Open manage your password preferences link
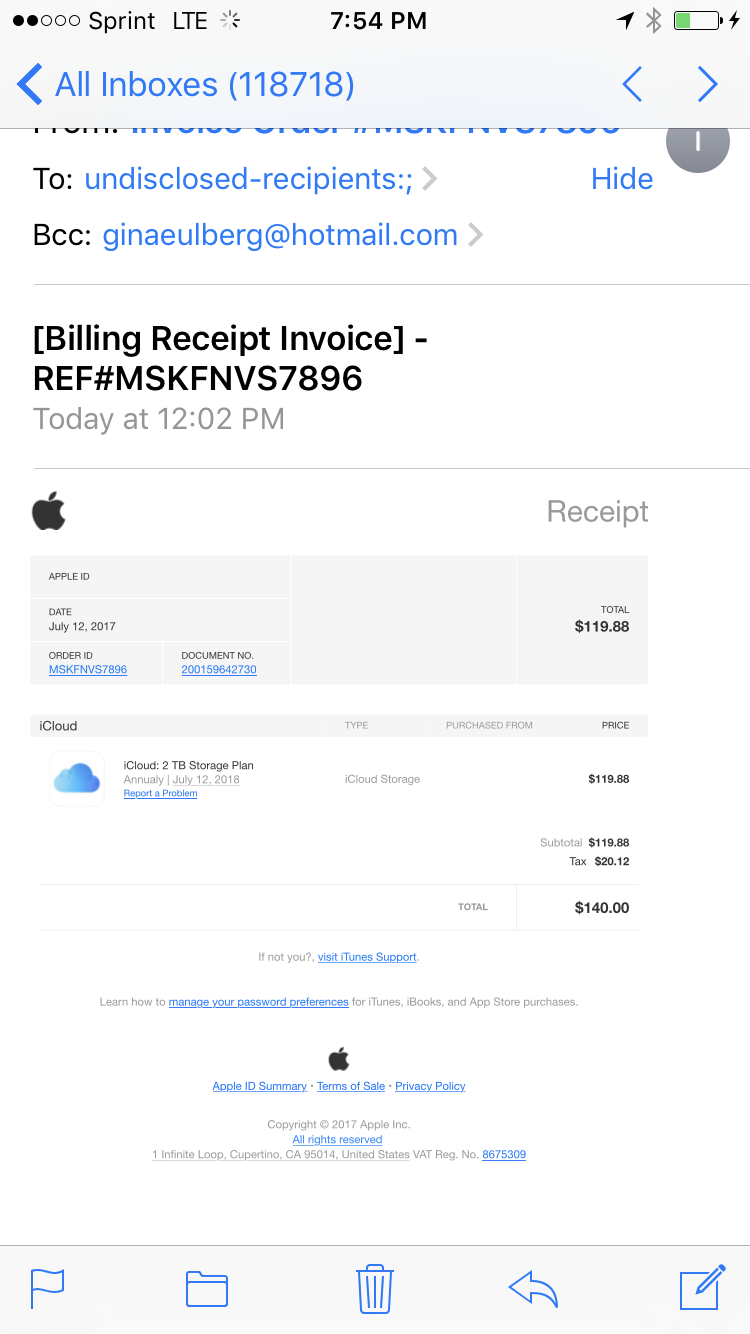 click(x=258, y=1002)
